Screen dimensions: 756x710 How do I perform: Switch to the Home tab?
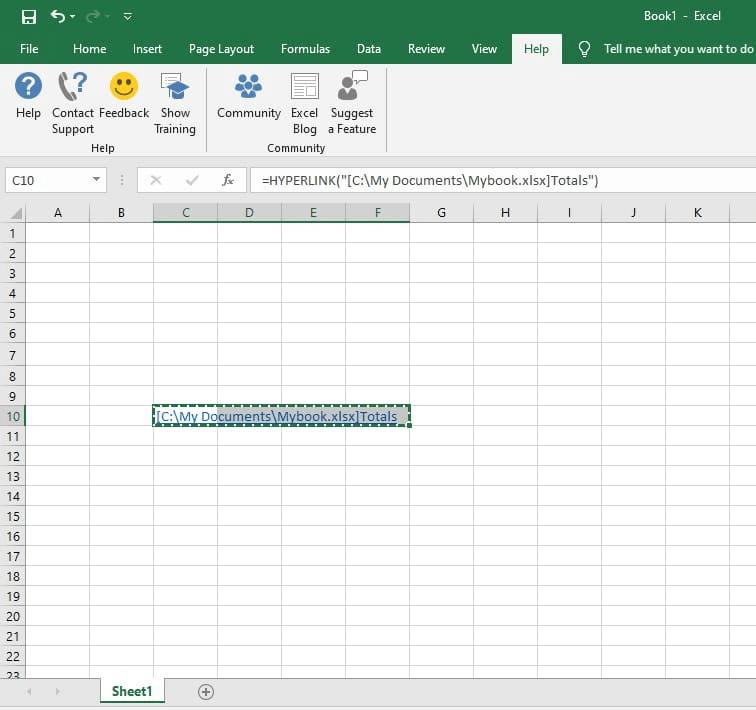pyautogui.click(x=90, y=49)
